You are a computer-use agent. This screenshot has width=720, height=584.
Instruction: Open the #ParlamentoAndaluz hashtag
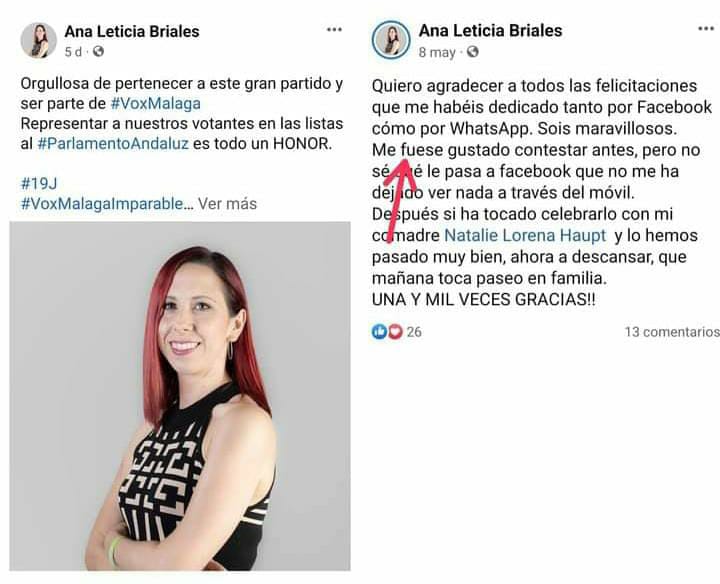point(113,144)
